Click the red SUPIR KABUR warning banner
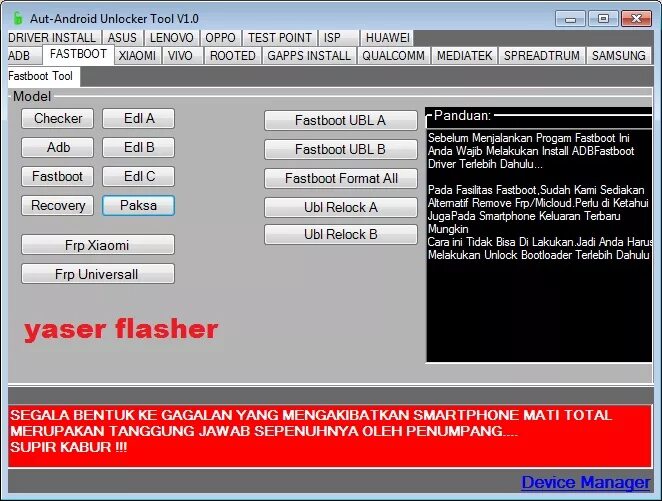Image resolution: width=662 pixels, height=501 pixels. [x=330, y=436]
